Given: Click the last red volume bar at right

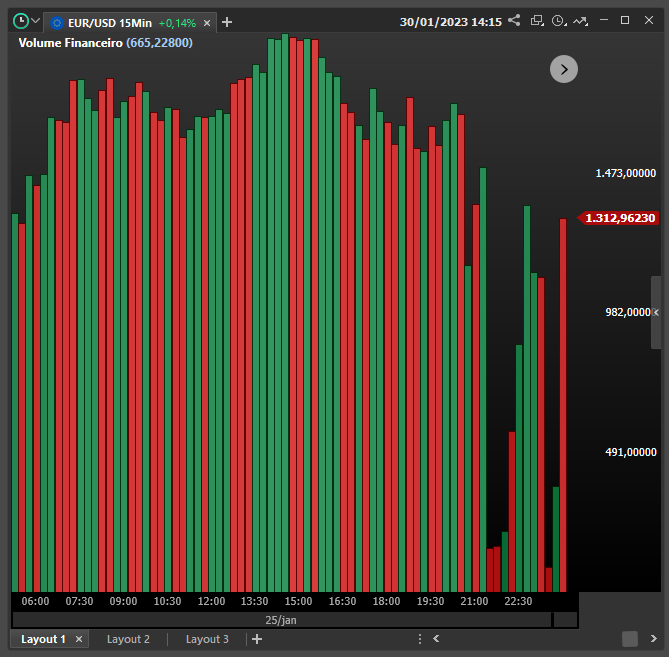Looking at the screenshot, I should pyautogui.click(x=563, y=405).
